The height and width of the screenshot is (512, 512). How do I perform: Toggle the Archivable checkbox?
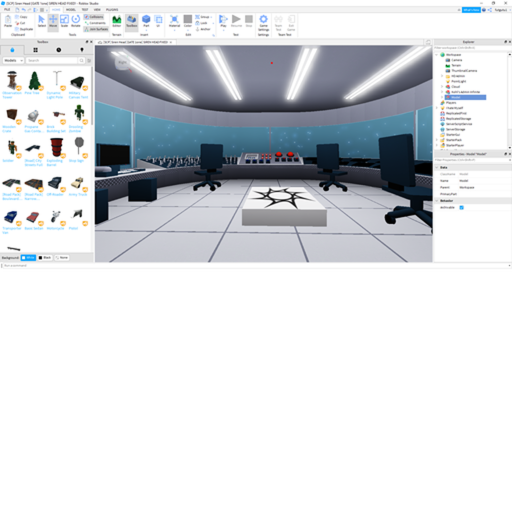[462, 207]
